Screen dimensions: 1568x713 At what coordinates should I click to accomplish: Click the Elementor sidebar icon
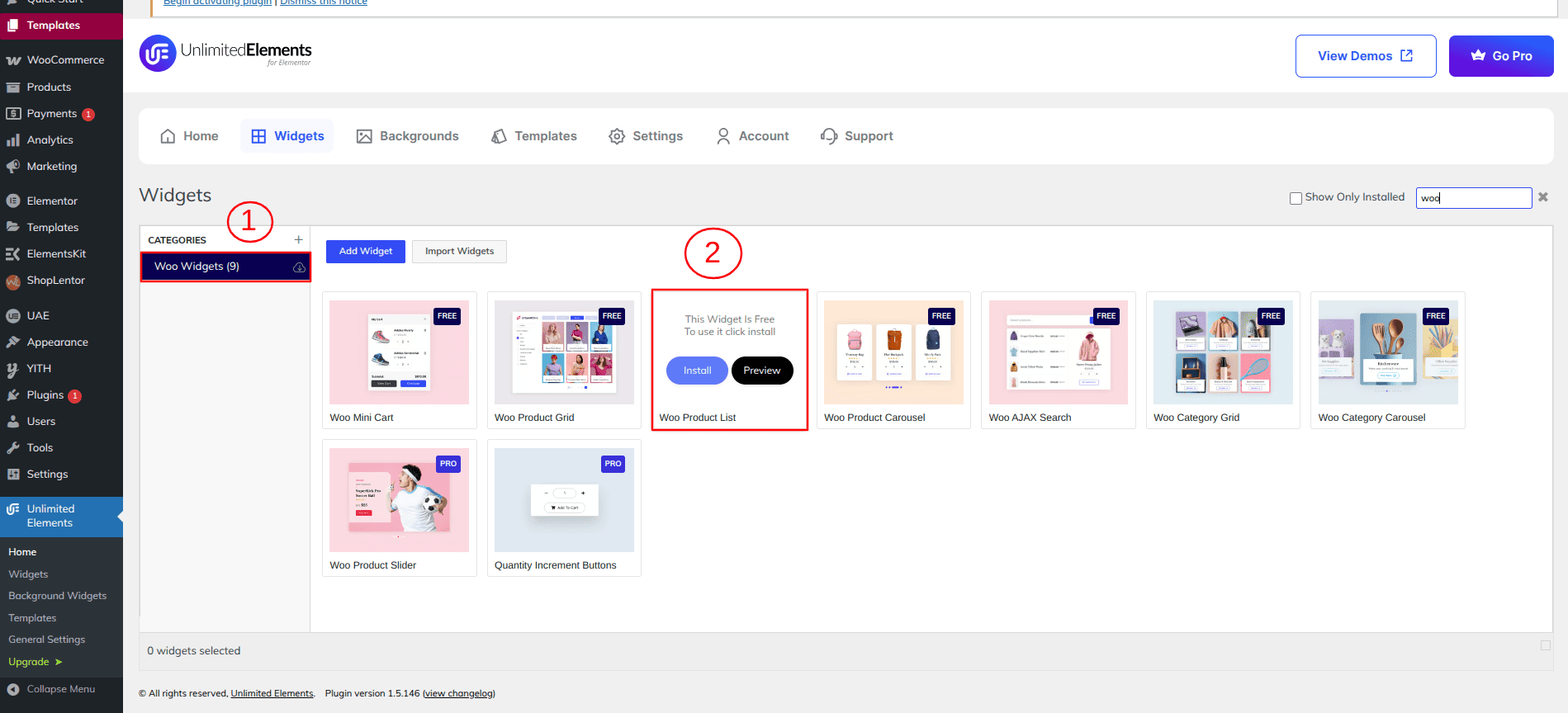[13, 201]
